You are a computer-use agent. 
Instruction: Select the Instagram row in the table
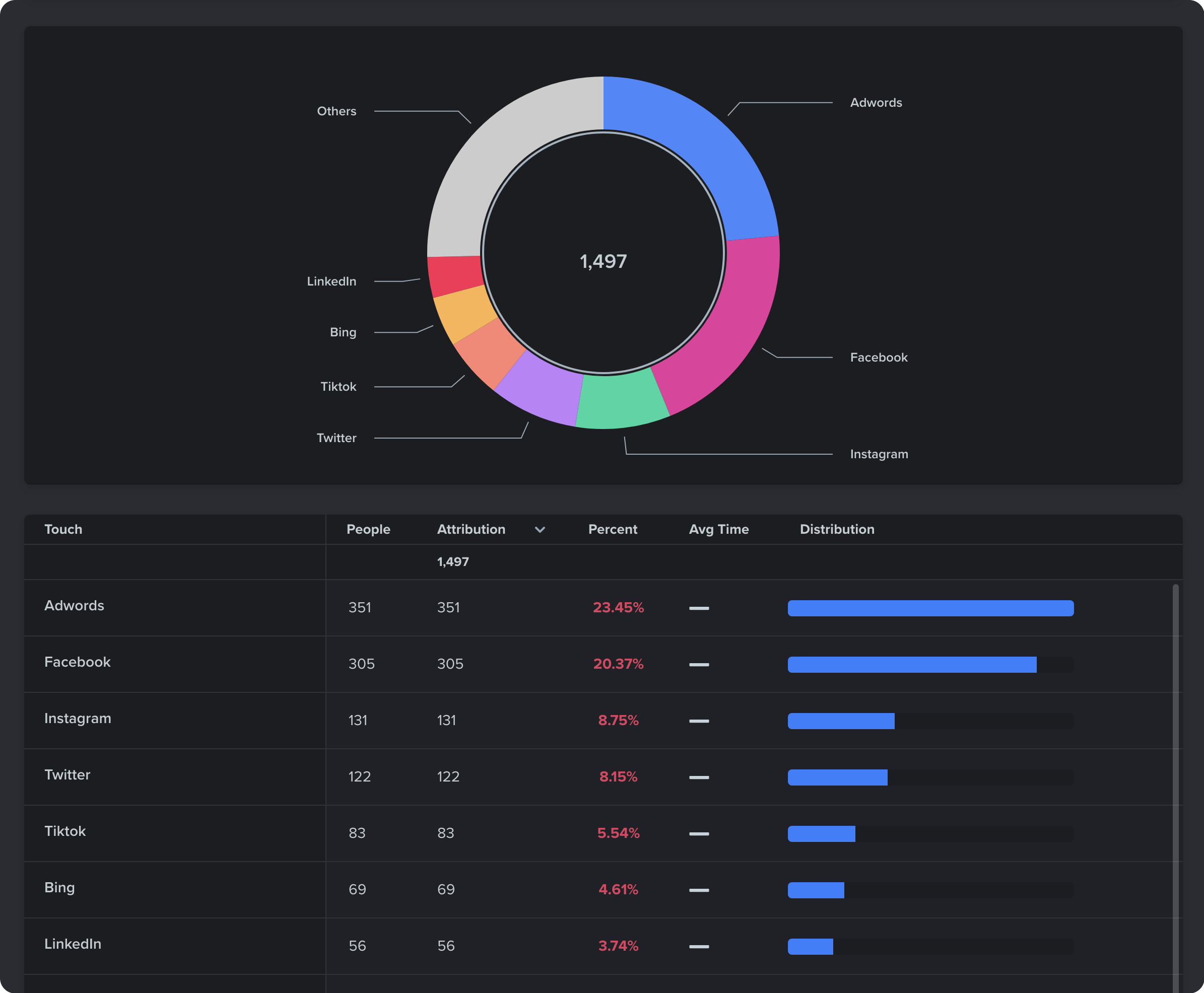603,721
